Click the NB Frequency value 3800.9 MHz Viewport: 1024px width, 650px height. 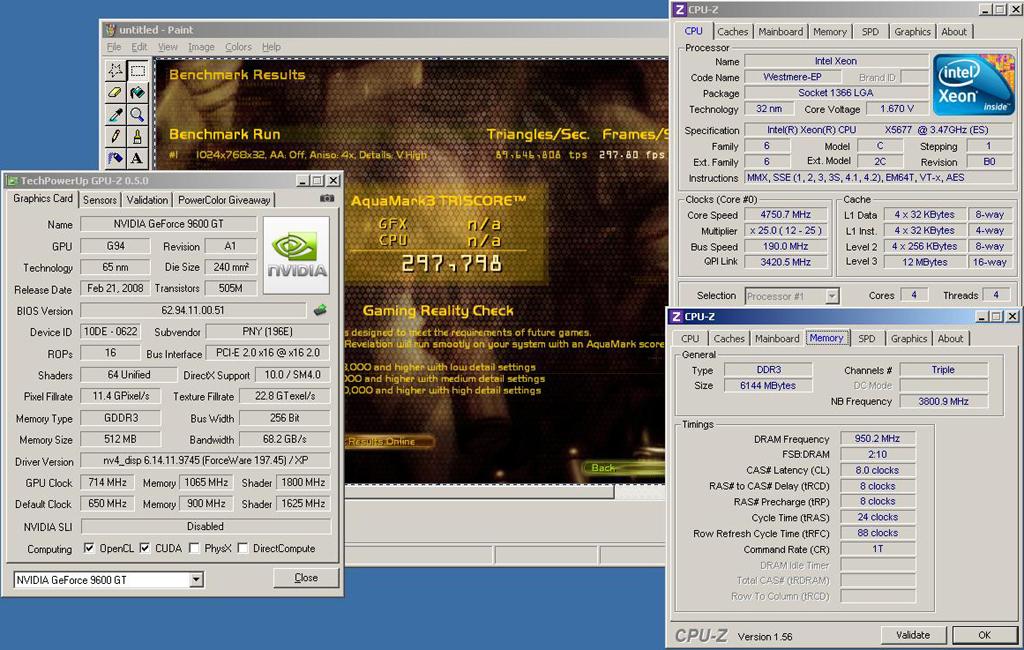click(943, 401)
